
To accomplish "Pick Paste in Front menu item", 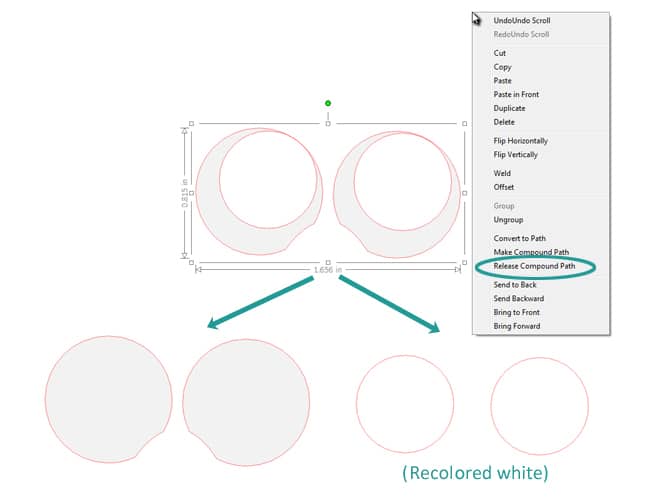I will pos(516,94).
